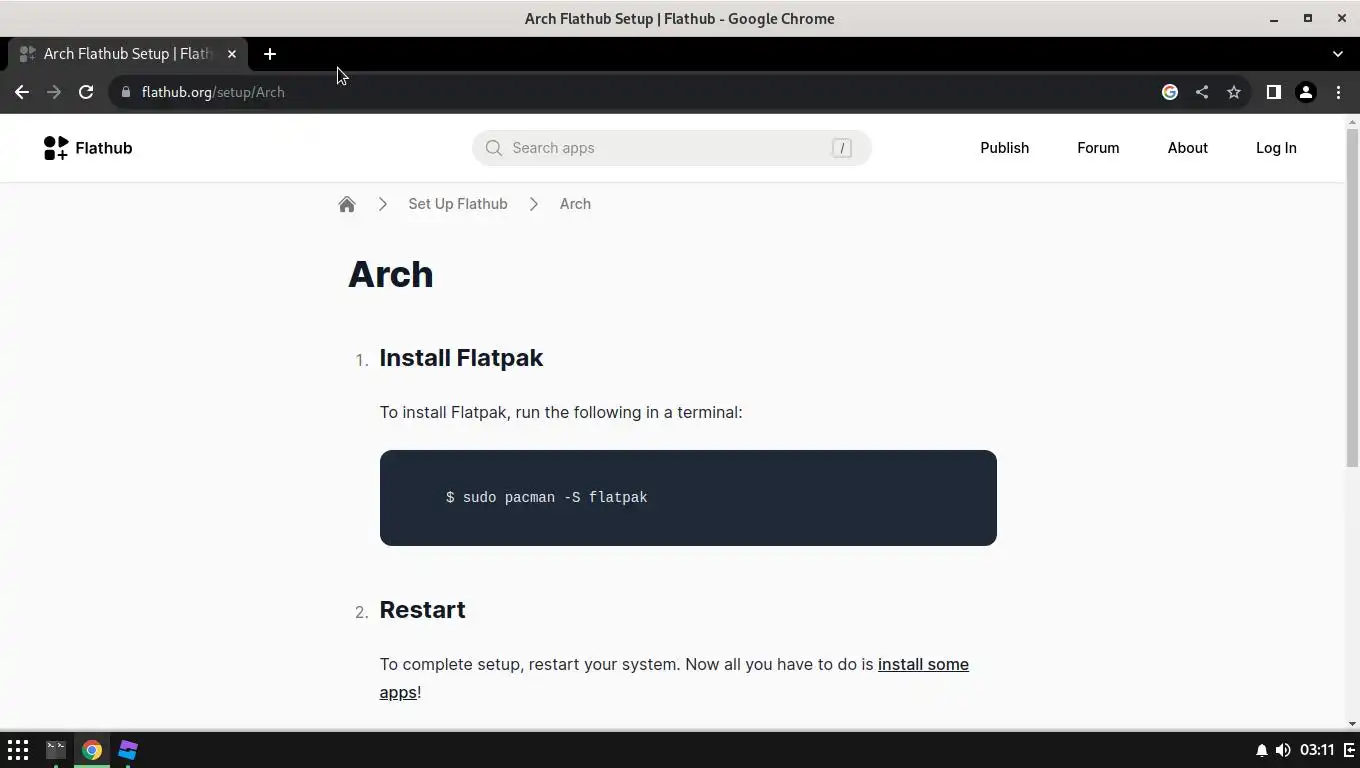Image resolution: width=1360 pixels, height=768 pixels.
Task: Click the Restart heading
Action: (x=422, y=610)
